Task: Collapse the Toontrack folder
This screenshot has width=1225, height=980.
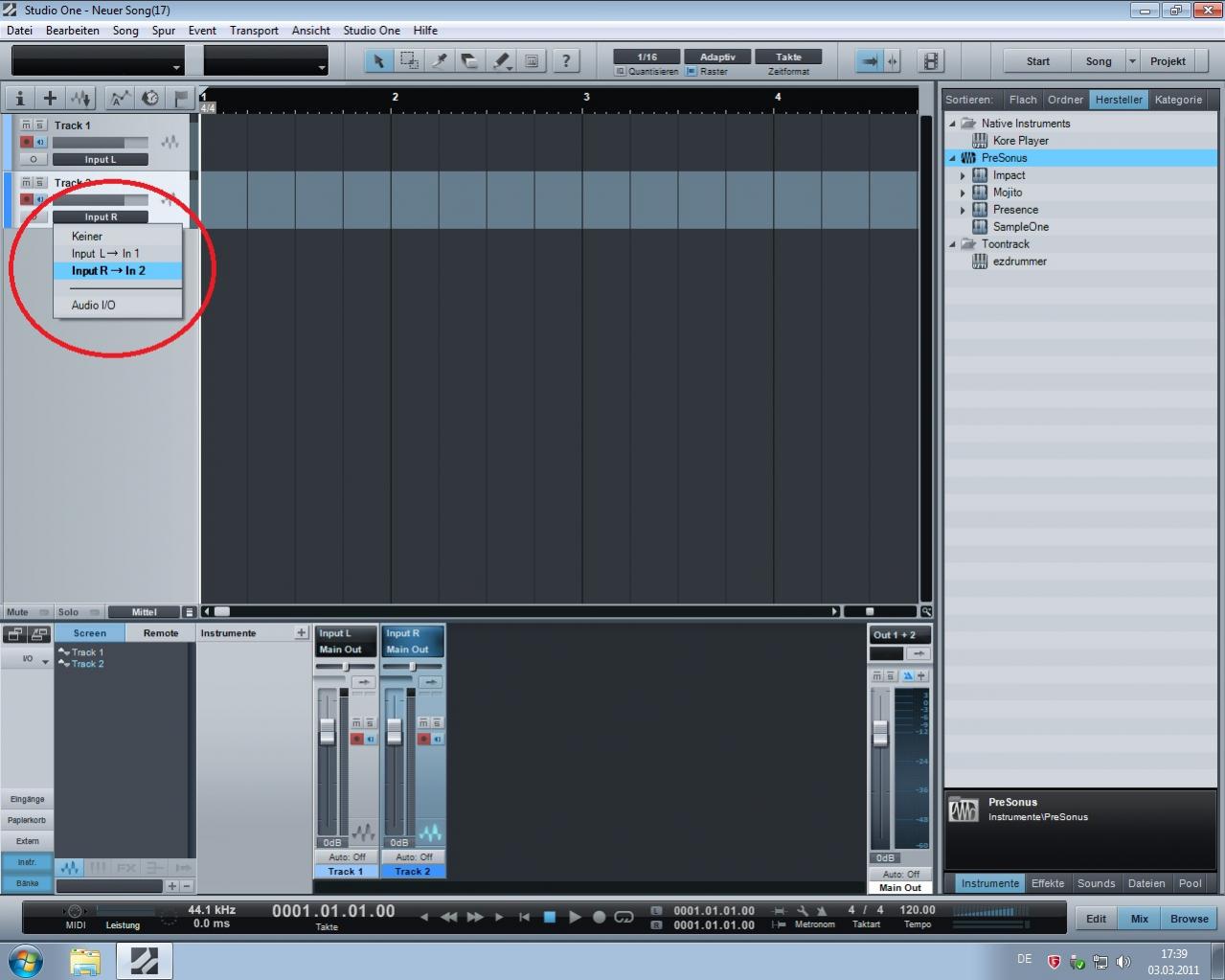Action: pyautogui.click(x=952, y=244)
